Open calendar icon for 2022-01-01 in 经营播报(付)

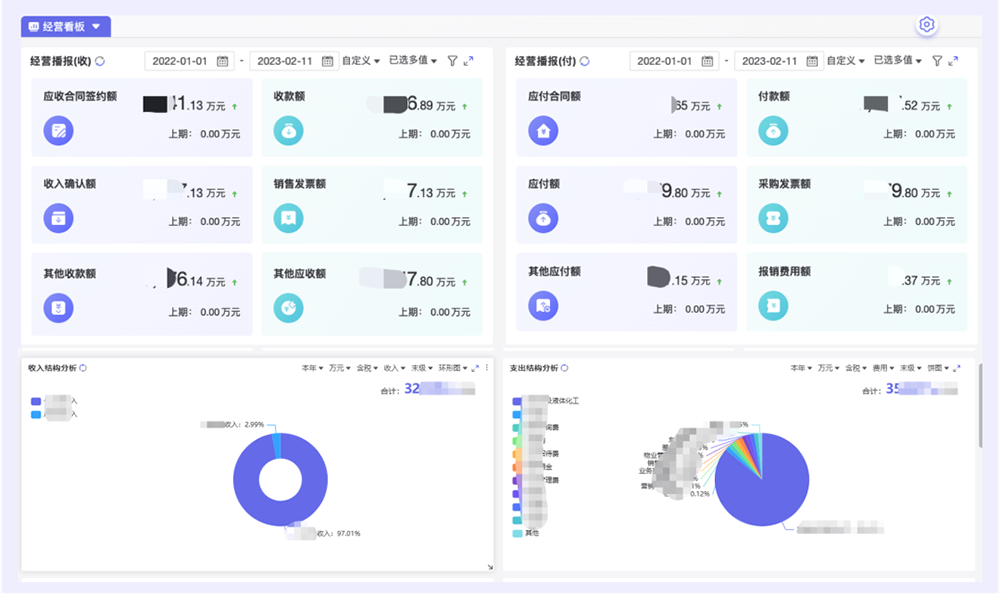(x=707, y=61)
